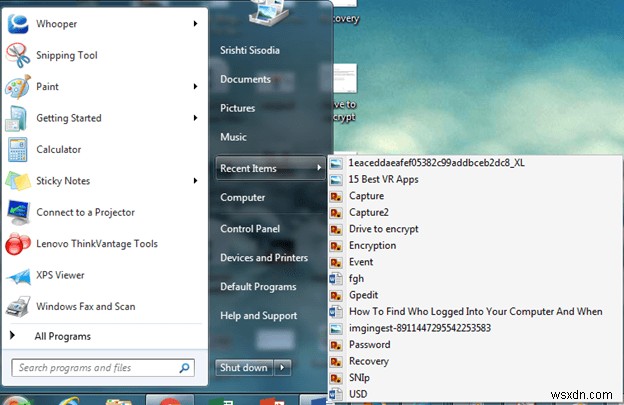Click icon beside Gpedit item
624x405 pixels.
point(336,296)
